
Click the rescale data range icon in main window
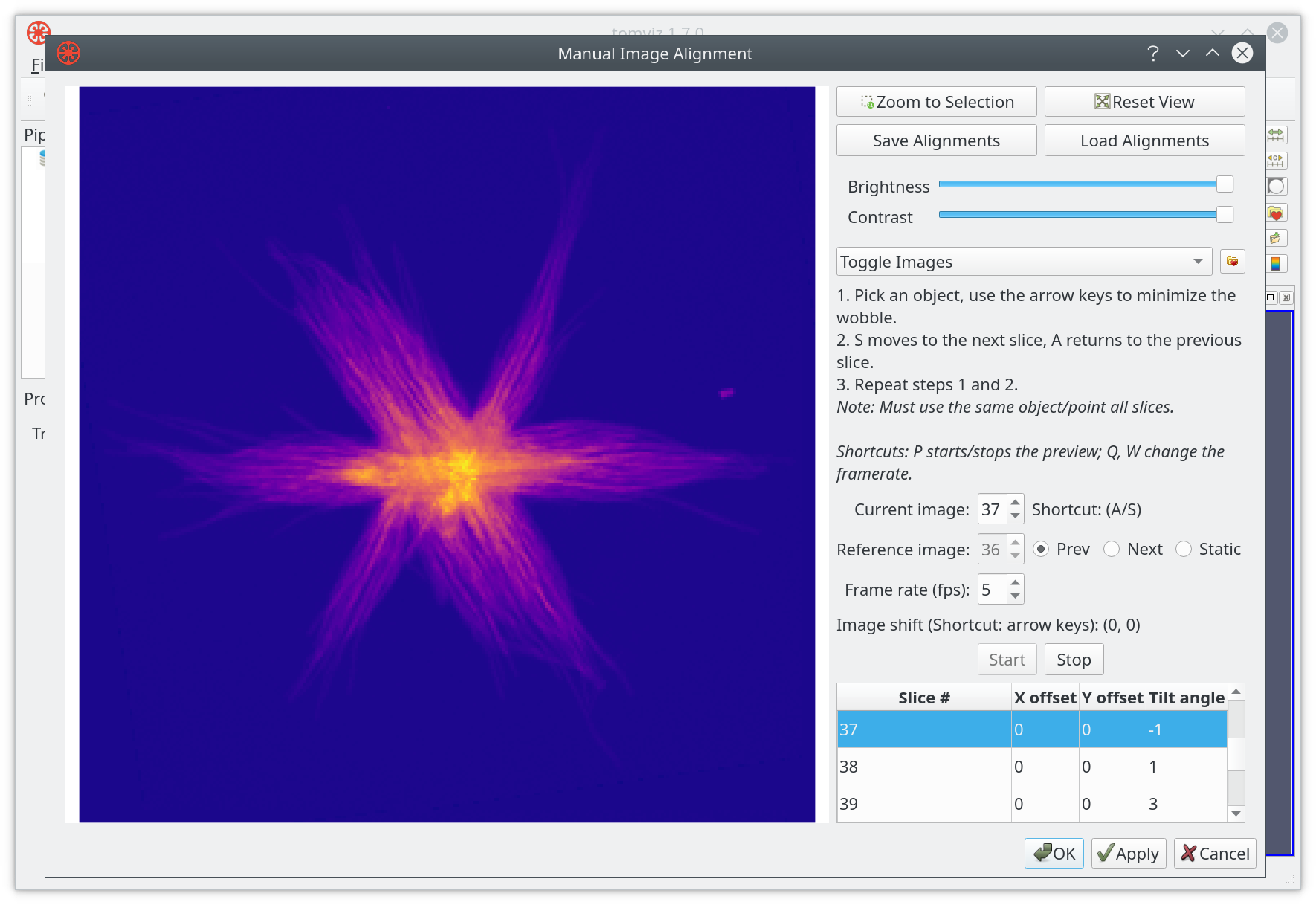(1276, 135)
